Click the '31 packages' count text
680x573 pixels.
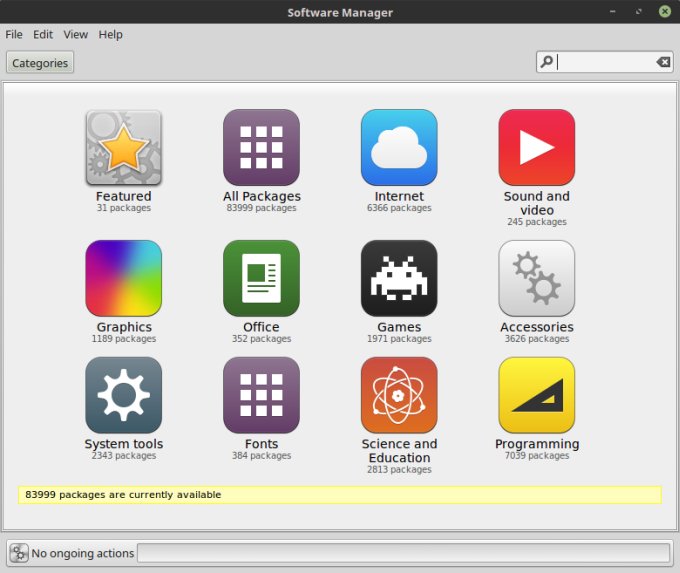[124, 208]
